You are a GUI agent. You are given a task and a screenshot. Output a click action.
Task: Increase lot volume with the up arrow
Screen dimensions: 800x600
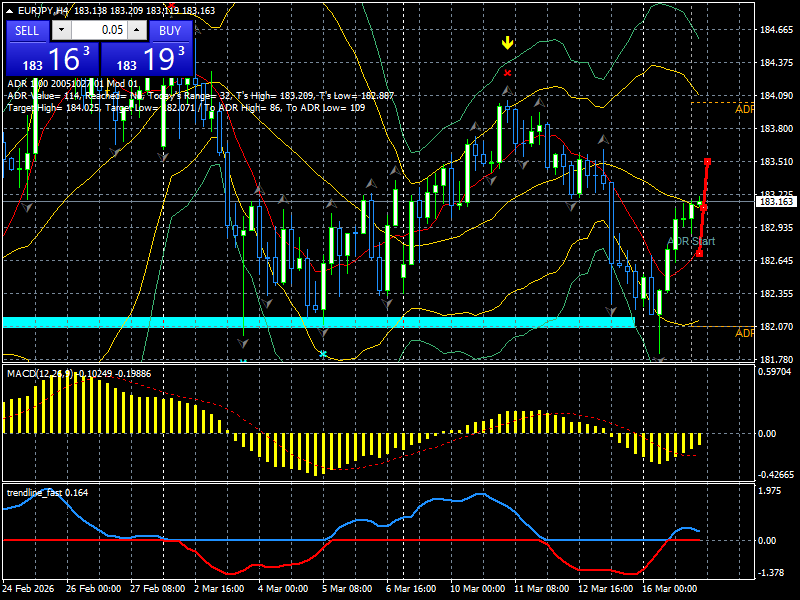[137, 30]
